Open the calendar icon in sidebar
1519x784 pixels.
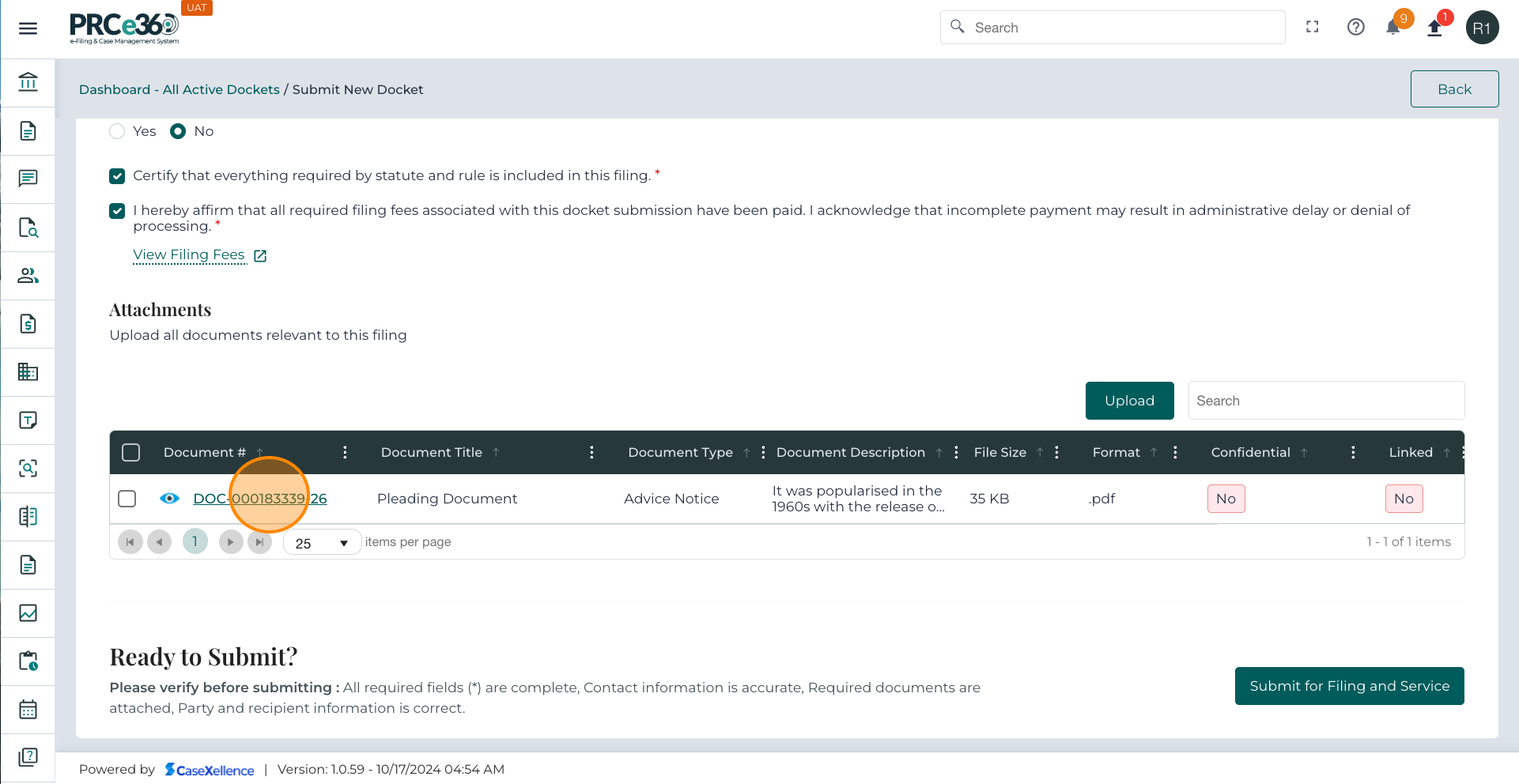[28, 709]
